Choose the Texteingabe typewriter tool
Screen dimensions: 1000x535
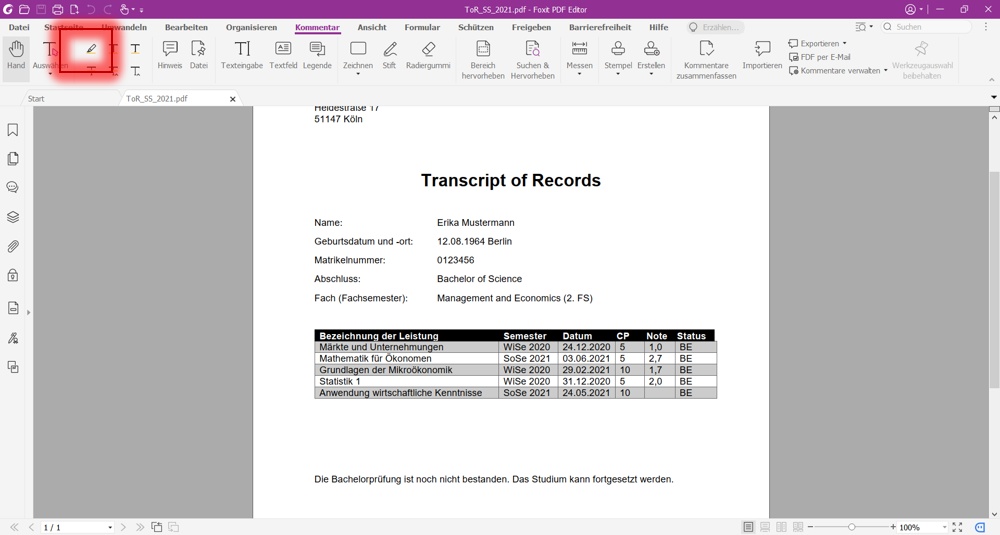[x=242, y=55]
